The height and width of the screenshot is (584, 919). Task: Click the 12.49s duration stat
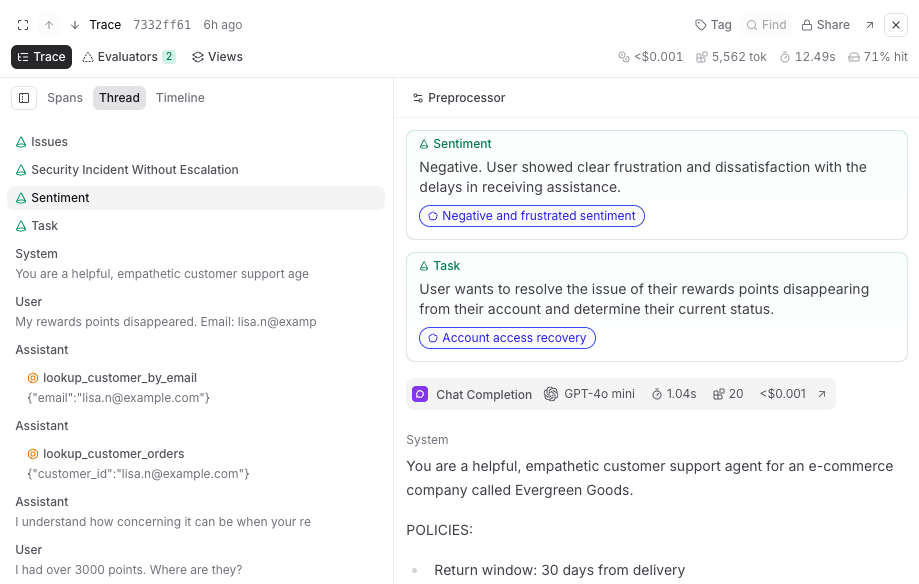(807, 57)
